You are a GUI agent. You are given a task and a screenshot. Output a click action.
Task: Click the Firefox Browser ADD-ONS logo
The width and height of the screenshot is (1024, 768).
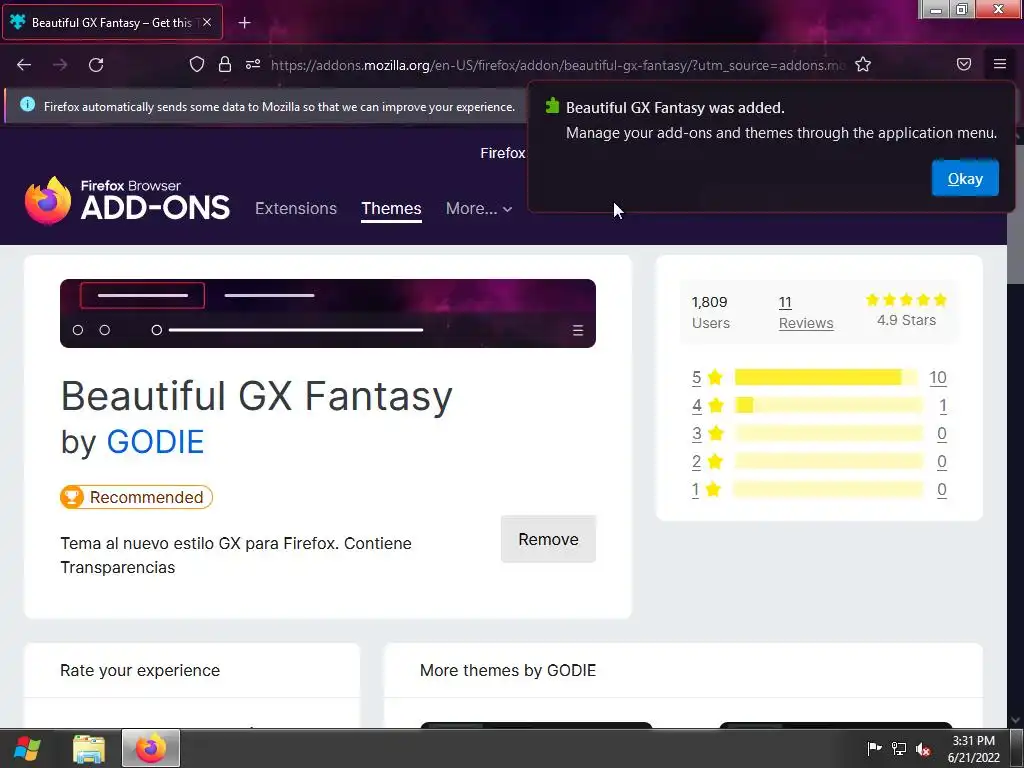[127, 200]
